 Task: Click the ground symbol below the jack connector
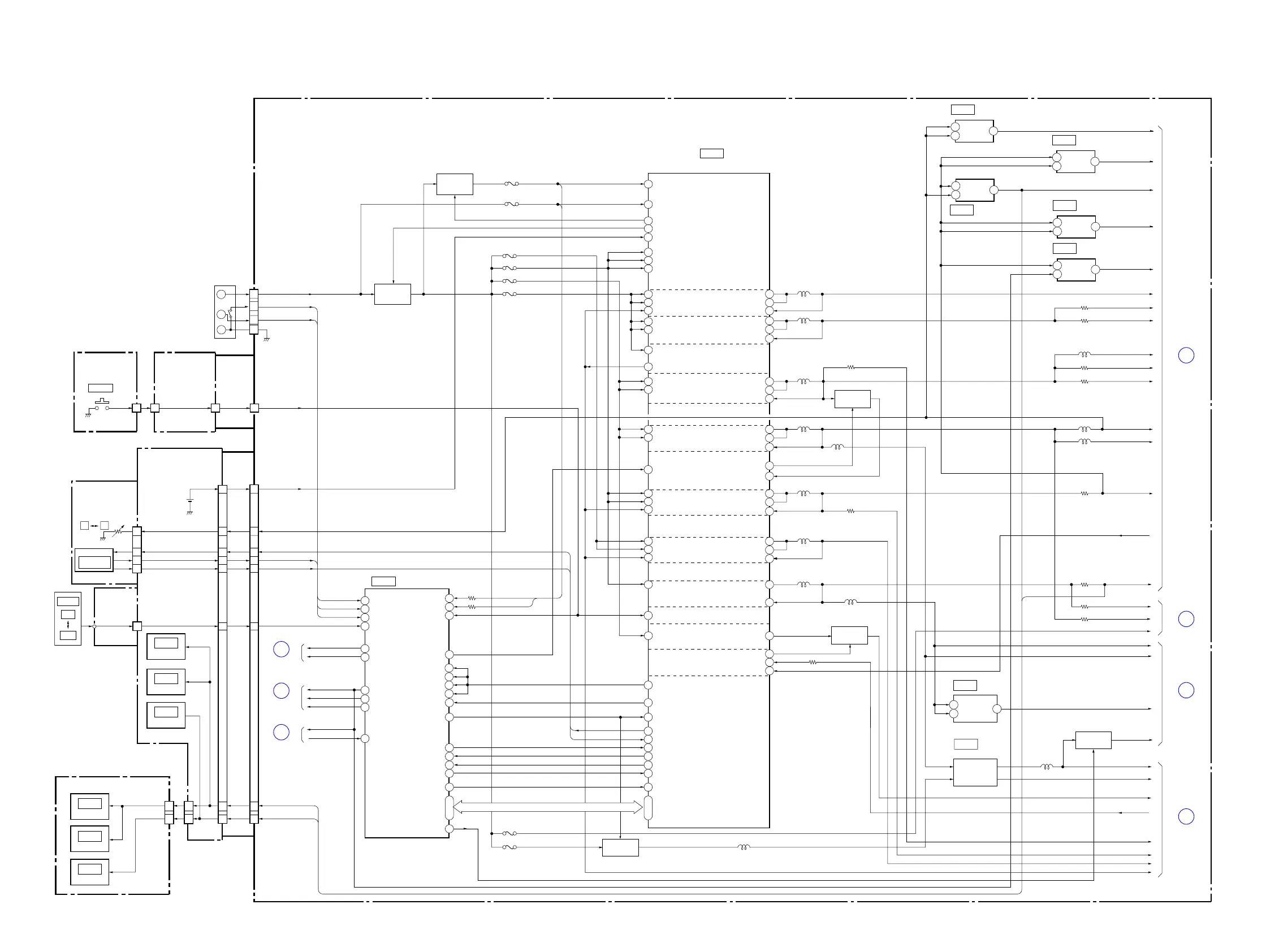coord(267,339)
